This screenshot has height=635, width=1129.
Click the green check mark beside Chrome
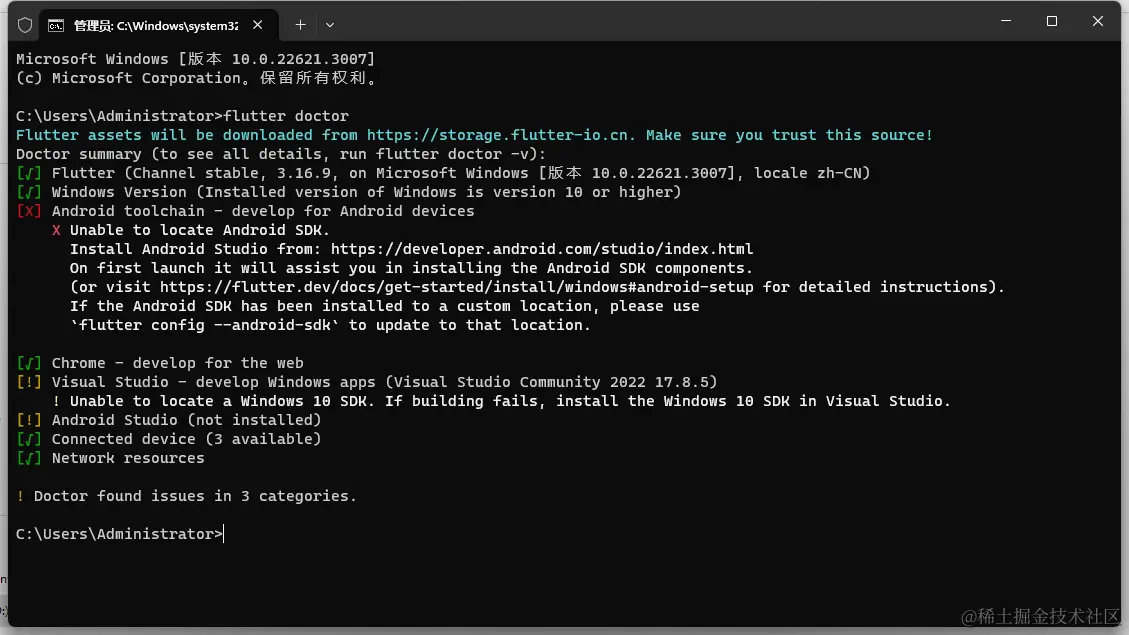pos(29,363)
